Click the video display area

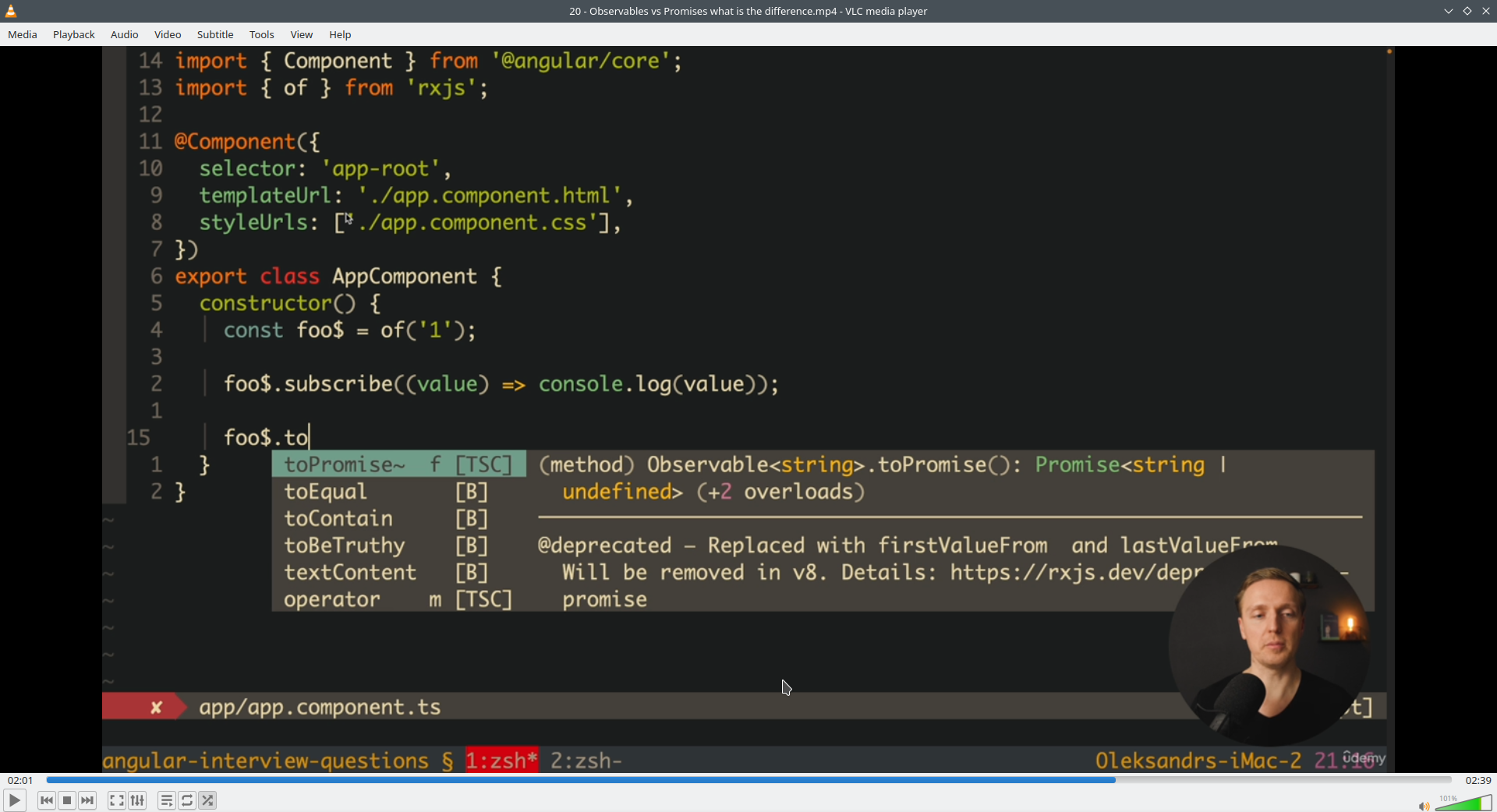click(x=748, y=409)
